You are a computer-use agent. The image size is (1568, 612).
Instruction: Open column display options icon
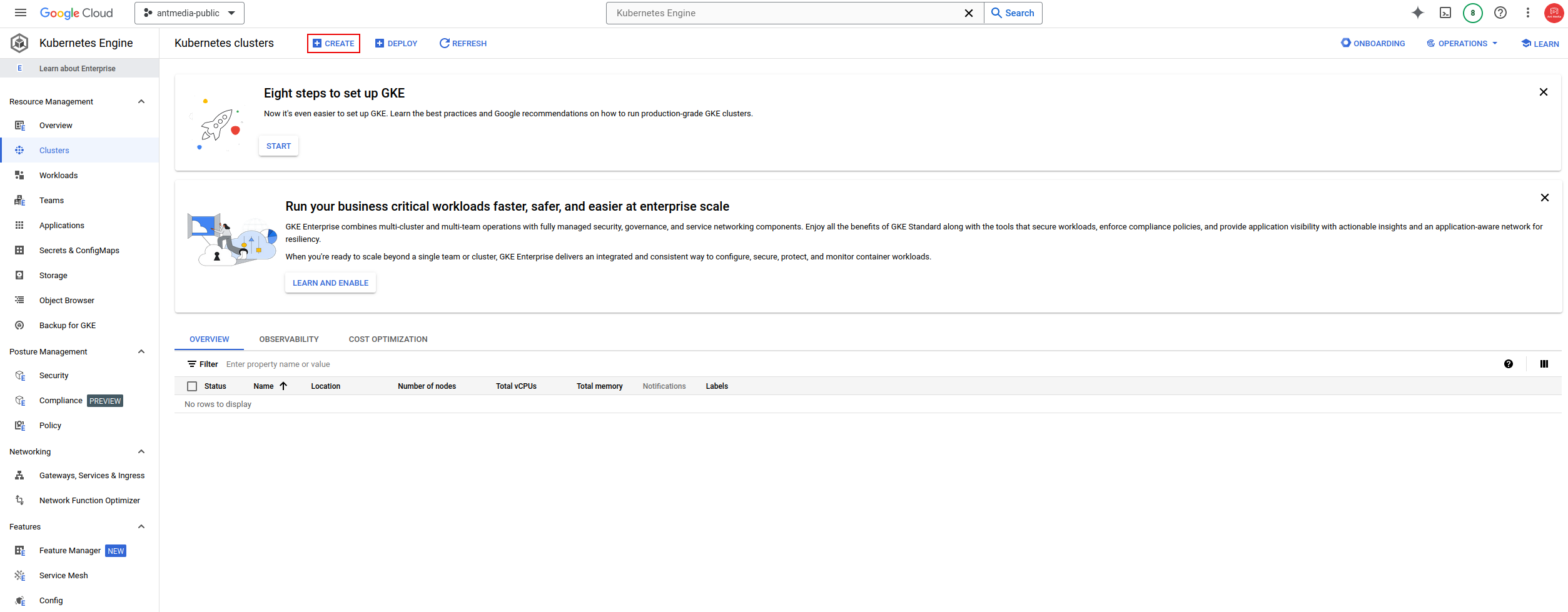pyautogui.click(x=1544, y=364)
